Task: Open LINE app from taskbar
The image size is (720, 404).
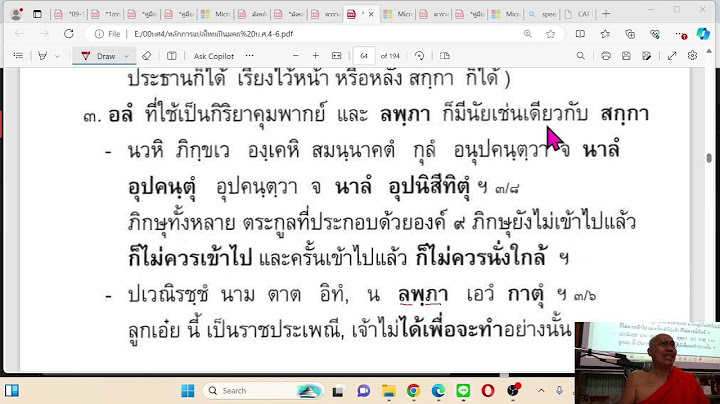Action: click(x=463, y=391)
